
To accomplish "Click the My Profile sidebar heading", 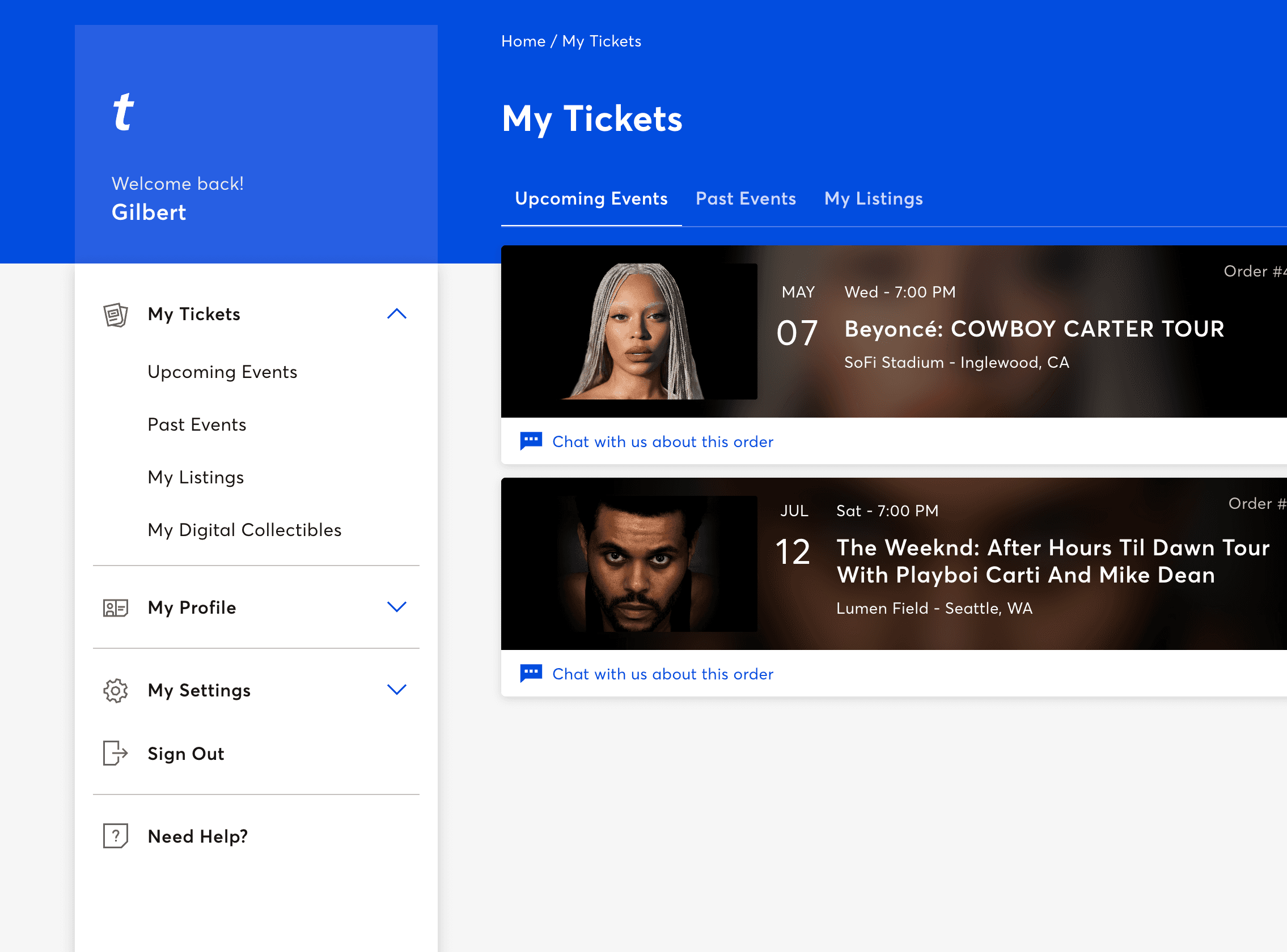I will coord(192,607).
